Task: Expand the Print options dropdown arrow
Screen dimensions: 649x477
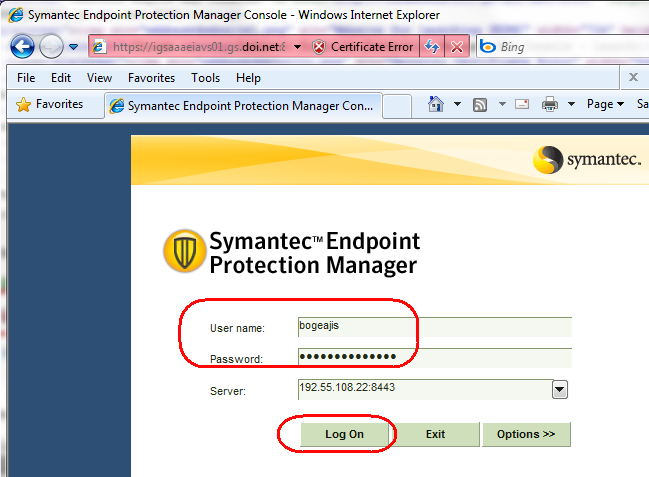Action: click(571, 104)
